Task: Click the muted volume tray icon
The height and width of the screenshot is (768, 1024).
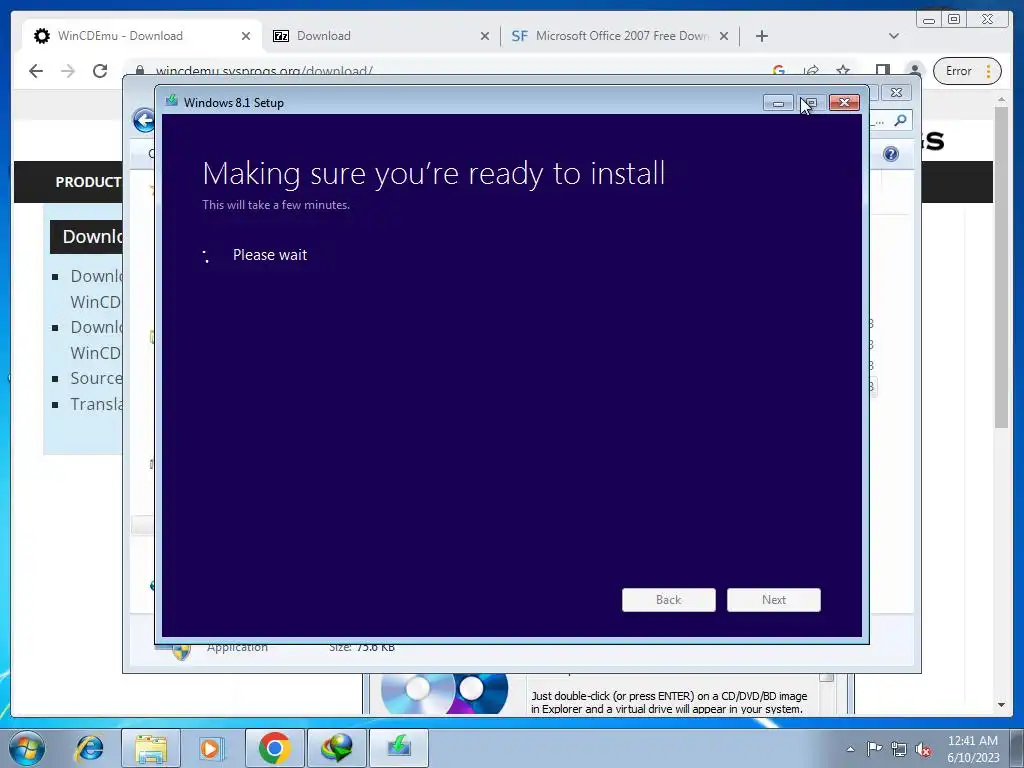Action: (x=923, y=749)
